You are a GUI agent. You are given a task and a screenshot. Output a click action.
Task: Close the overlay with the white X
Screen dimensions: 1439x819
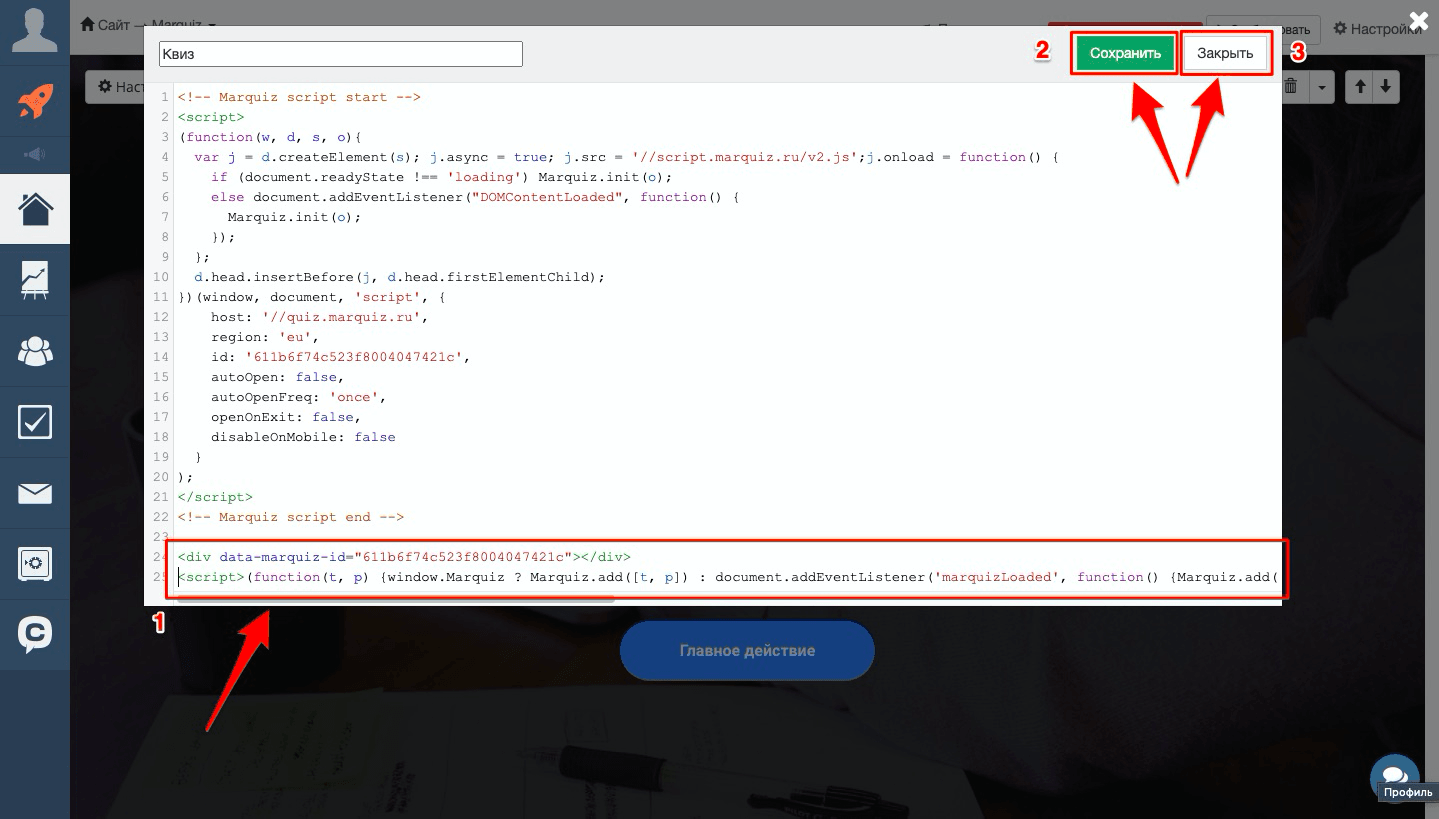coord(1419,19)
